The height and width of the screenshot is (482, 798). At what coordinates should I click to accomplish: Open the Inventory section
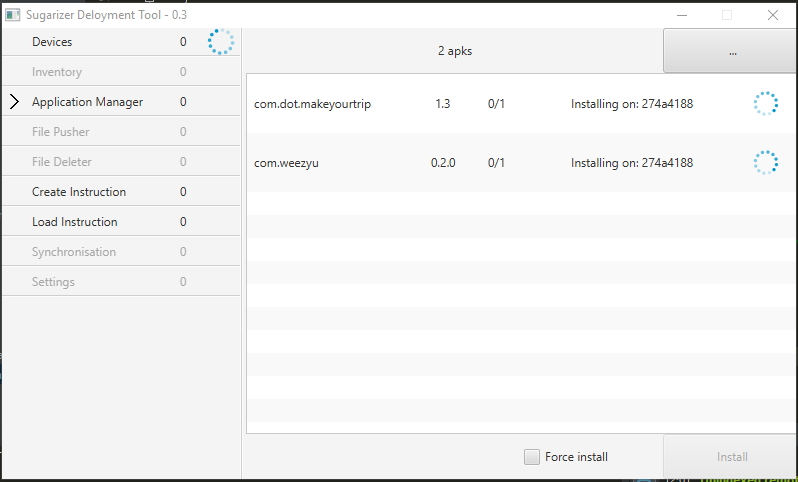coord(57,72)
